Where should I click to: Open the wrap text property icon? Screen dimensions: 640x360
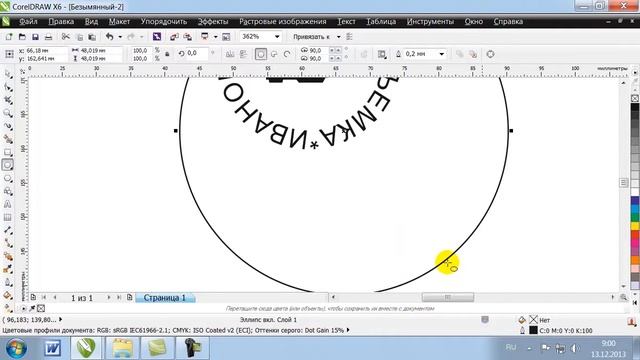coord(382,54)
